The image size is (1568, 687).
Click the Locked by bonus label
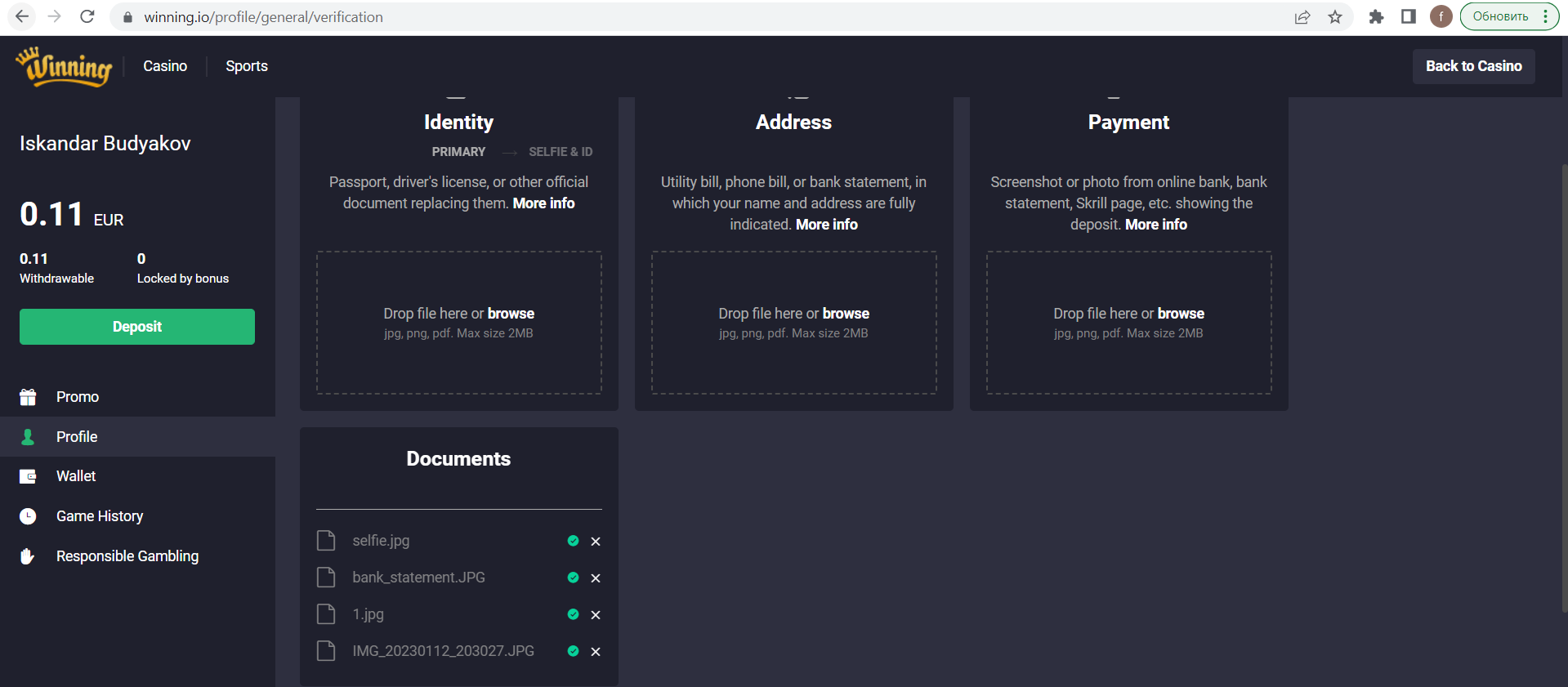183,279
